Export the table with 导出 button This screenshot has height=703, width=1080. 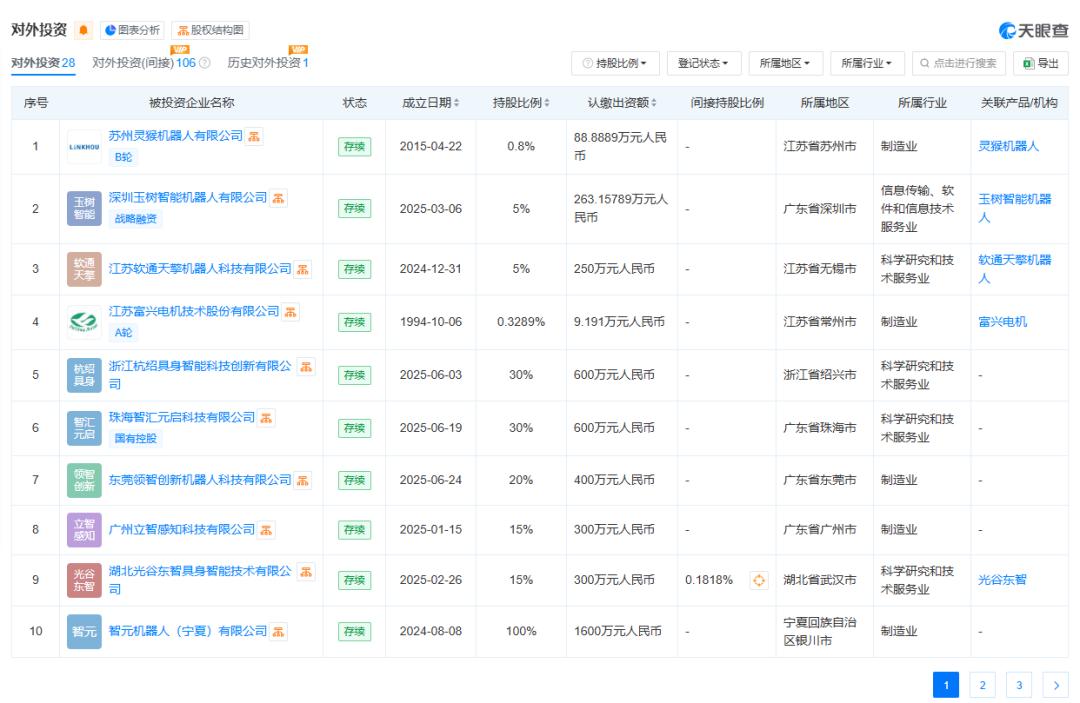(1040, 64)
